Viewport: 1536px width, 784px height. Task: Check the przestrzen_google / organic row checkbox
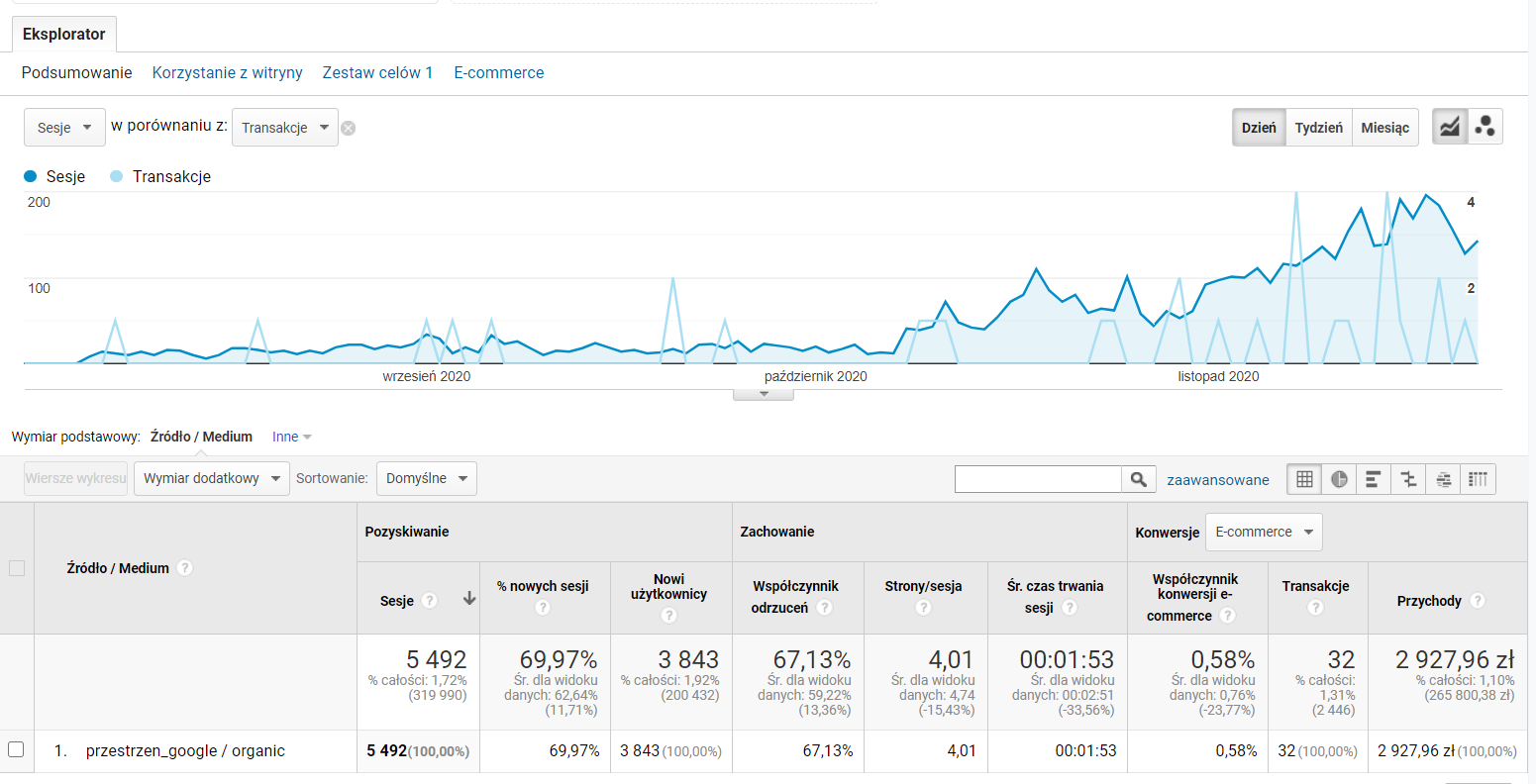pyautogui.click(x=16, y=749)
